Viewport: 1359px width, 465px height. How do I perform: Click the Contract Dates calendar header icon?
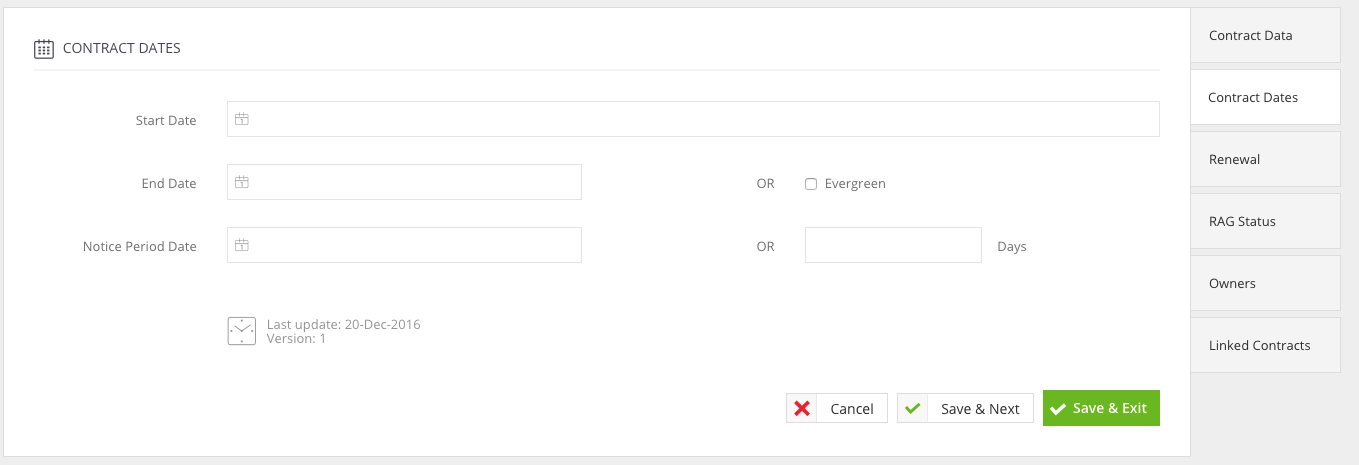pyautogui.click(x=44, y=48)
